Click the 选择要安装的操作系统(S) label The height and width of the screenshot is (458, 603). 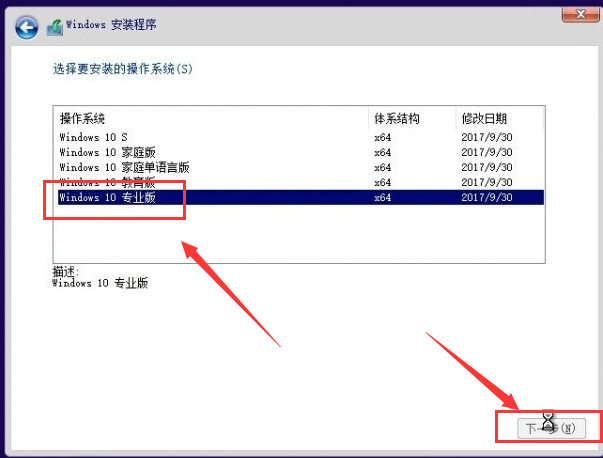click(x=121, y=71)
